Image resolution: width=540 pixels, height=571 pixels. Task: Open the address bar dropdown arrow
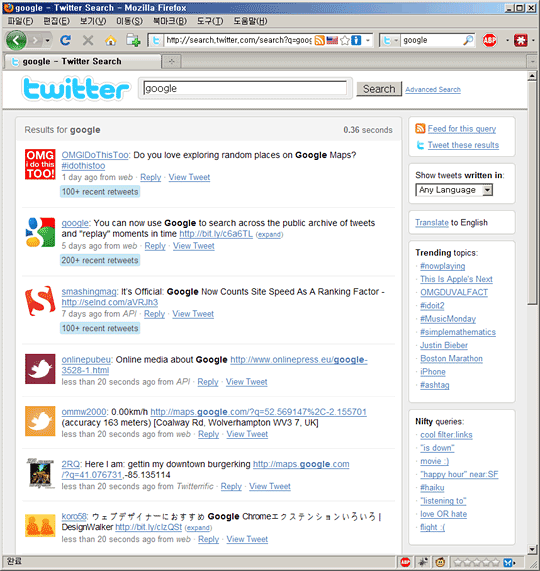pos(368,40)
